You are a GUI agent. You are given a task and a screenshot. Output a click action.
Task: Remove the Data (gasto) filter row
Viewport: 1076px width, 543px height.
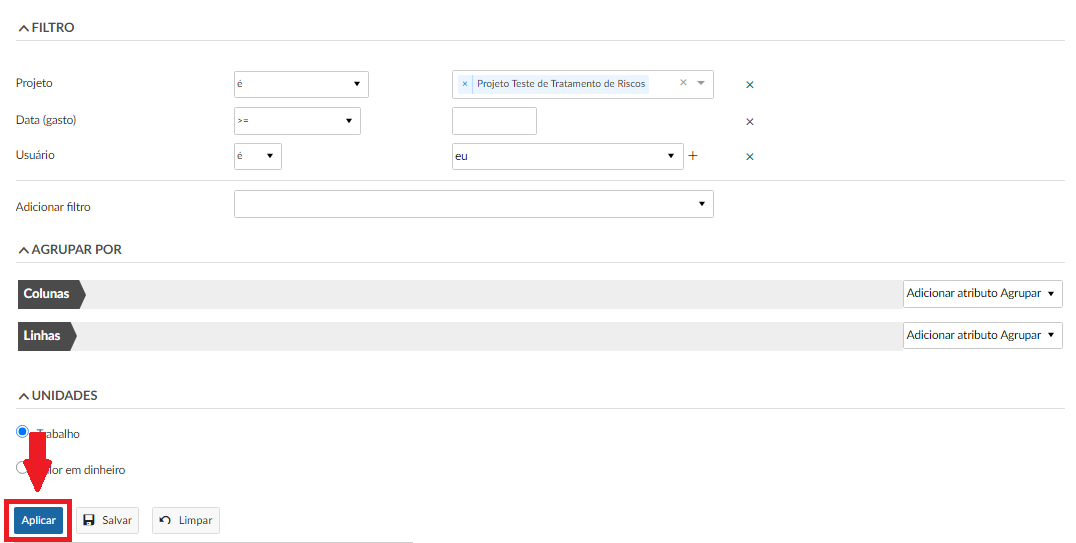click(x=750, y=122)
